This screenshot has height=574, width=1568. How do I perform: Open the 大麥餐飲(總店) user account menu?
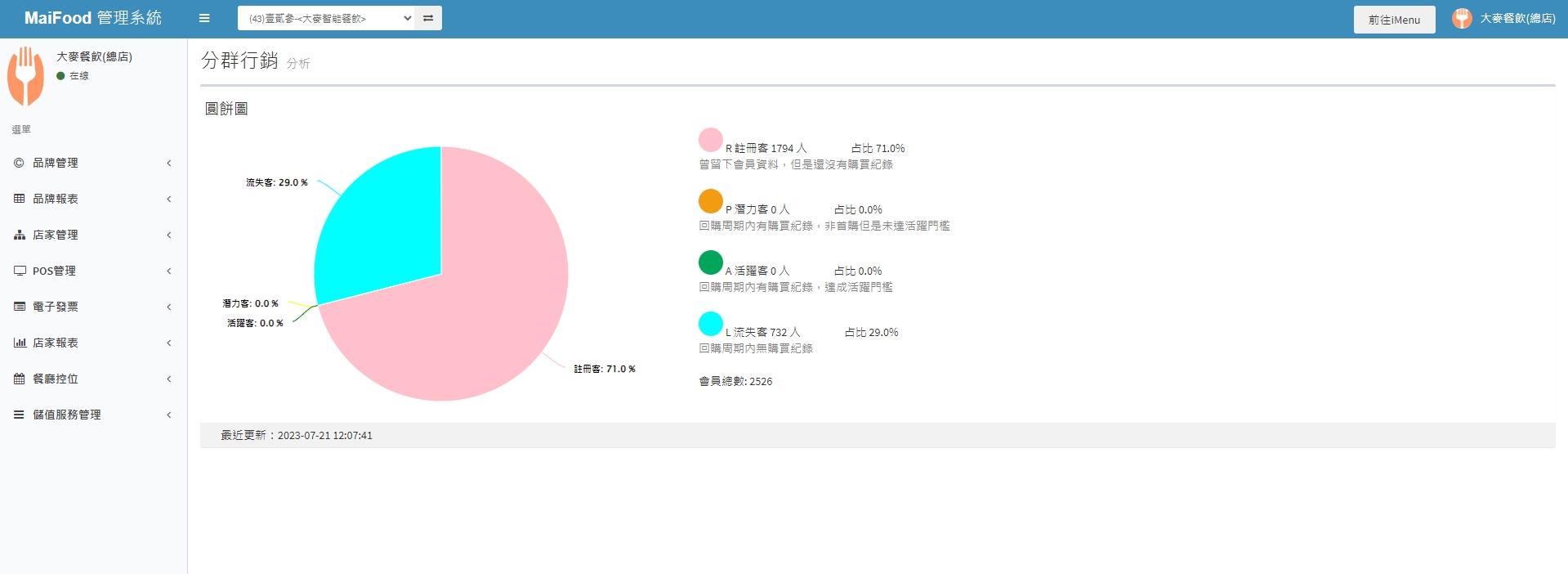[x=1504, y=18]
